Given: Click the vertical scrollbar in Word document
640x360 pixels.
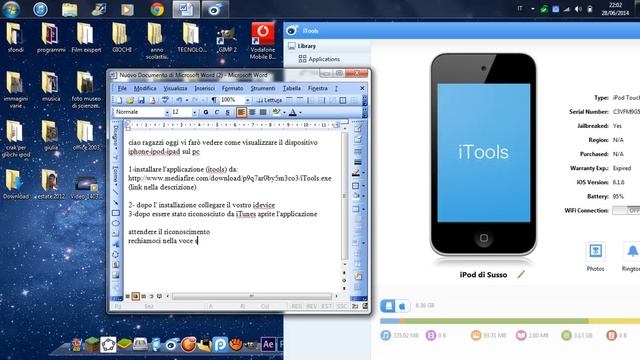Looking at the screenshot, I should pos(344,196).
